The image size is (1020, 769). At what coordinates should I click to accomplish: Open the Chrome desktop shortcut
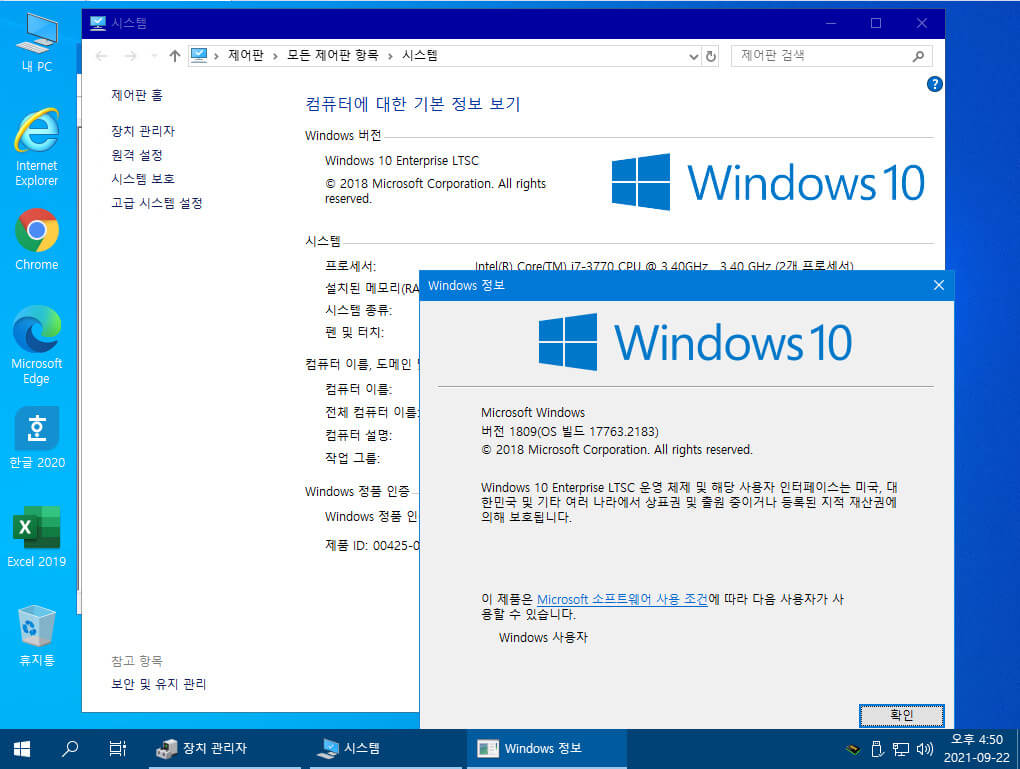point(37,239)
